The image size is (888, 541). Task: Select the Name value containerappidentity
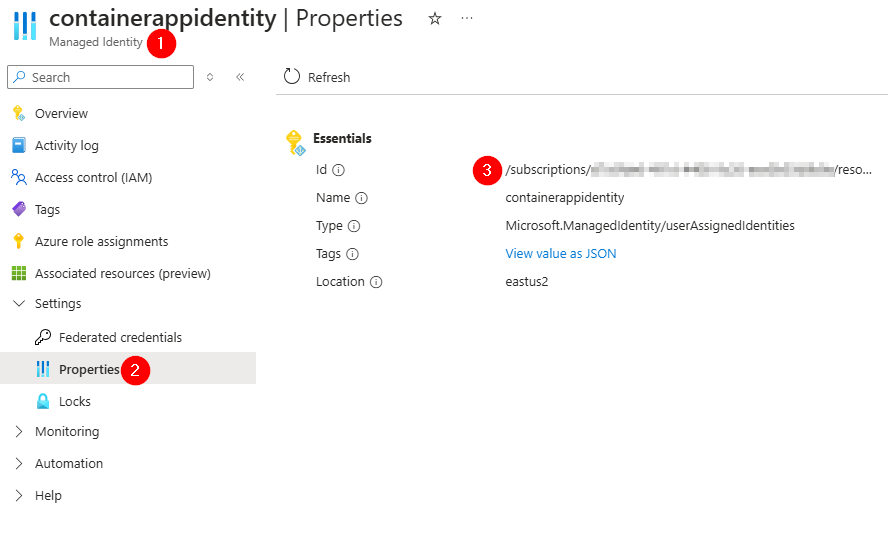pos(565,198)
